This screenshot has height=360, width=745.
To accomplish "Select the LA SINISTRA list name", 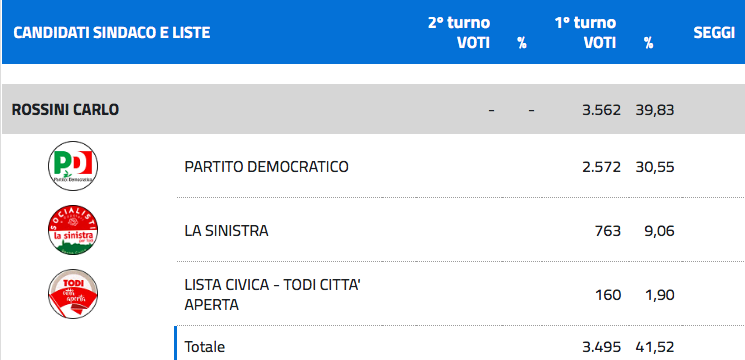I will pyautogui.click(x=226, y=231).
